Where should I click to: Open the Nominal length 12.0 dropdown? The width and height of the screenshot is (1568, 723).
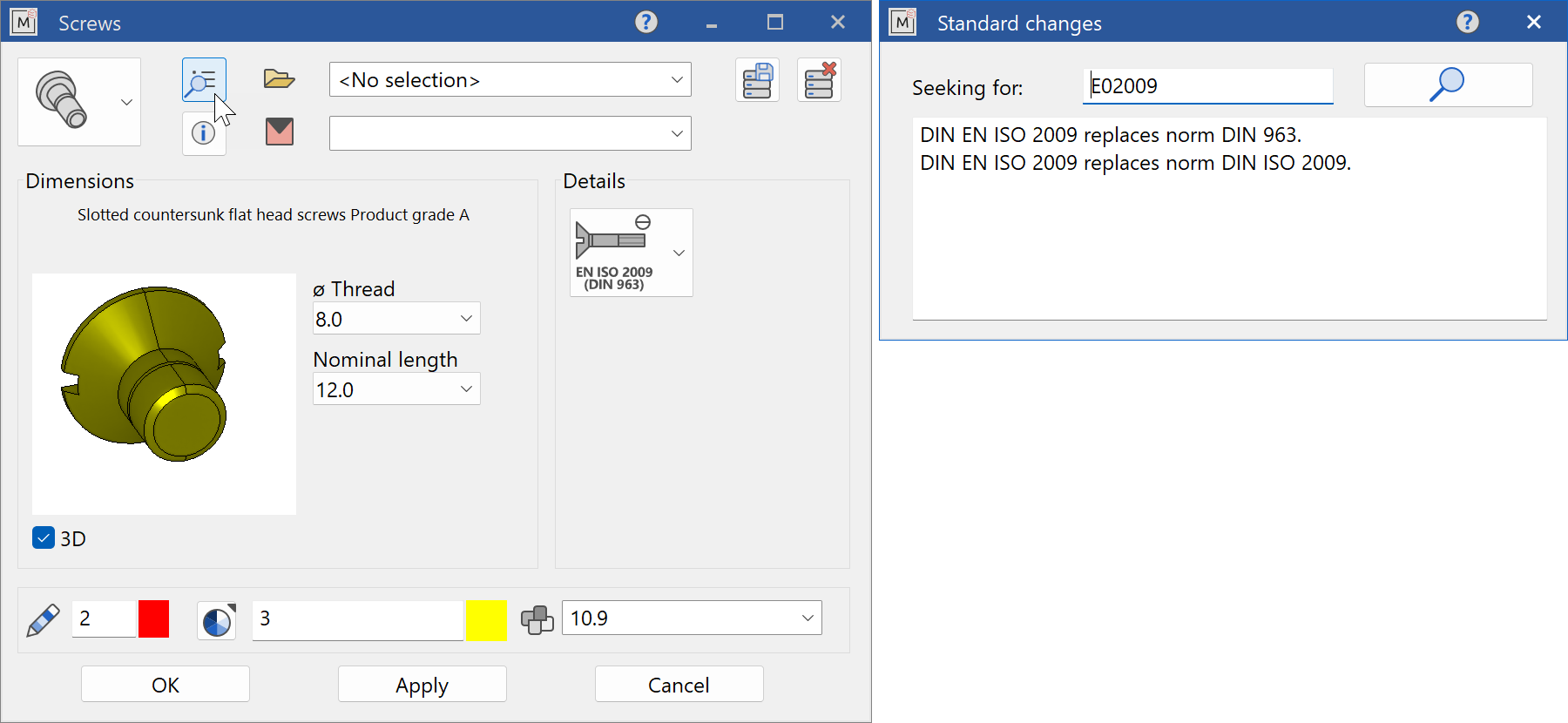[x=396, y=389]
